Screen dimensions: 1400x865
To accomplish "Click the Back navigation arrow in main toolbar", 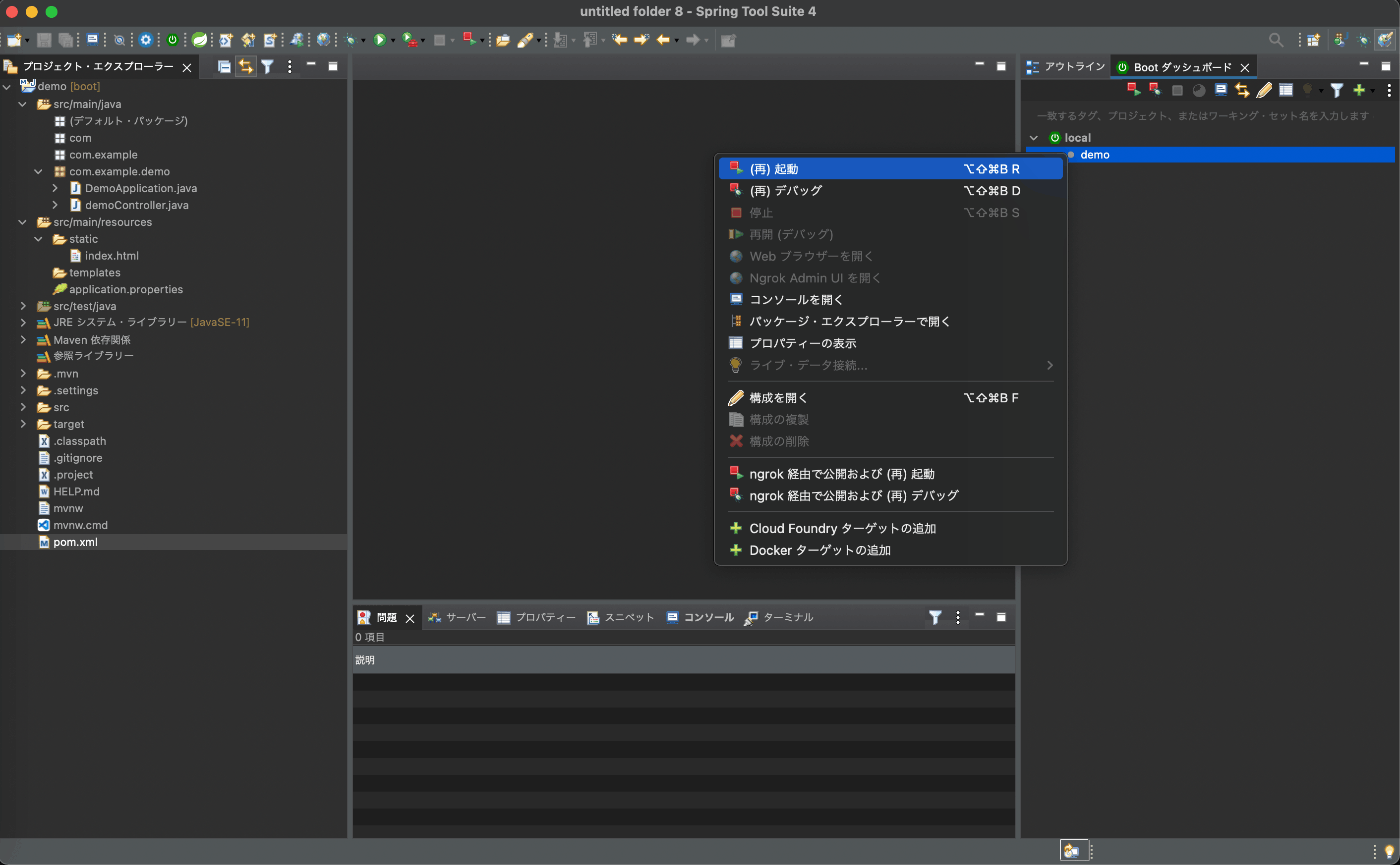I will (662, 40).
